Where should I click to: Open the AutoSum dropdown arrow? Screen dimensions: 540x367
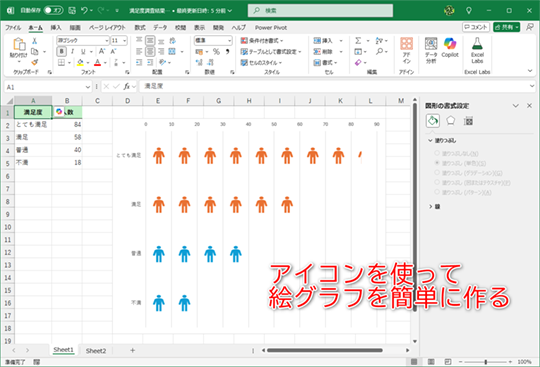[368, 41]
